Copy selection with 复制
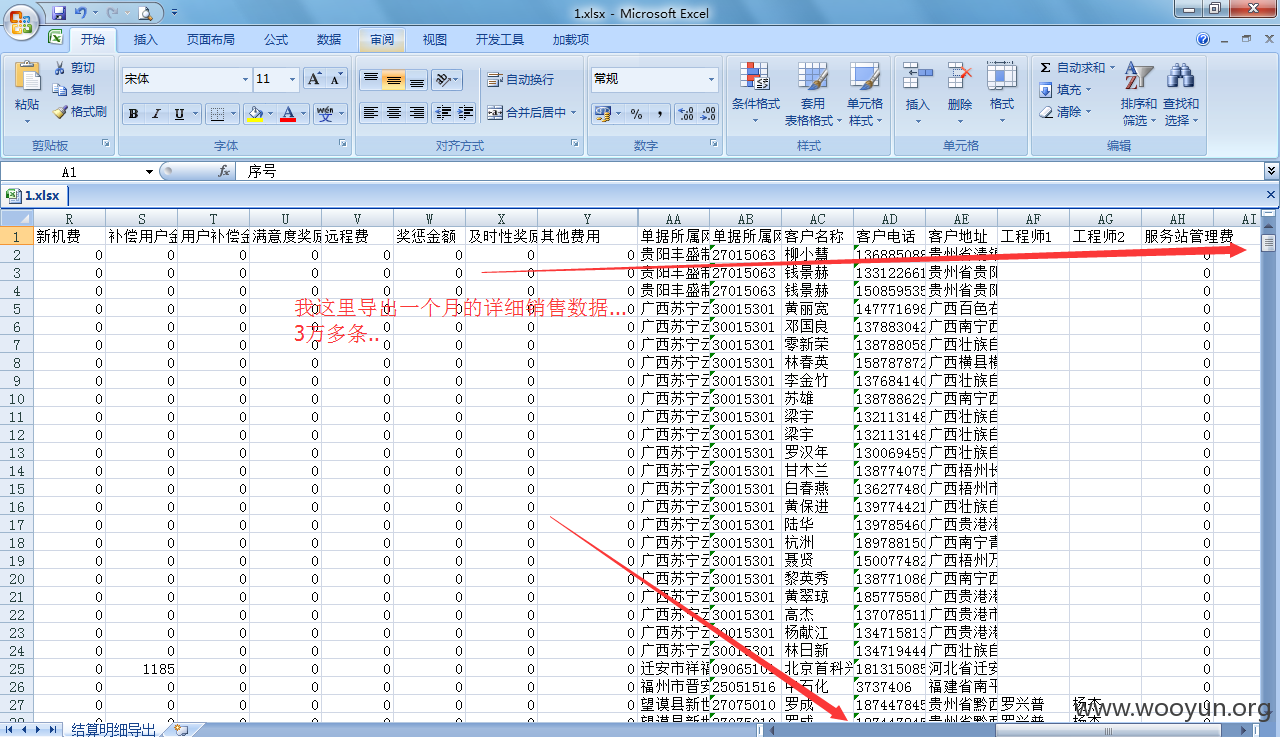This screenshot has height=737, width=1280. click(76, 89)
